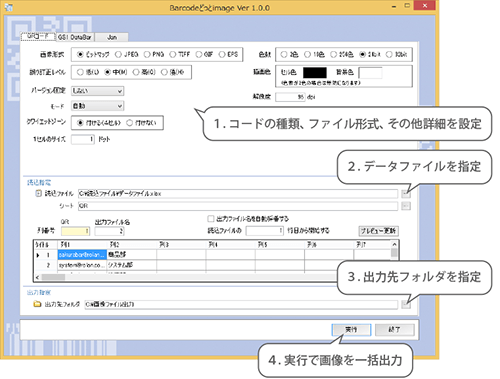Click the 1セルのサイズ input field
Viewport: 500px width, 379px height.
(83, 139)
